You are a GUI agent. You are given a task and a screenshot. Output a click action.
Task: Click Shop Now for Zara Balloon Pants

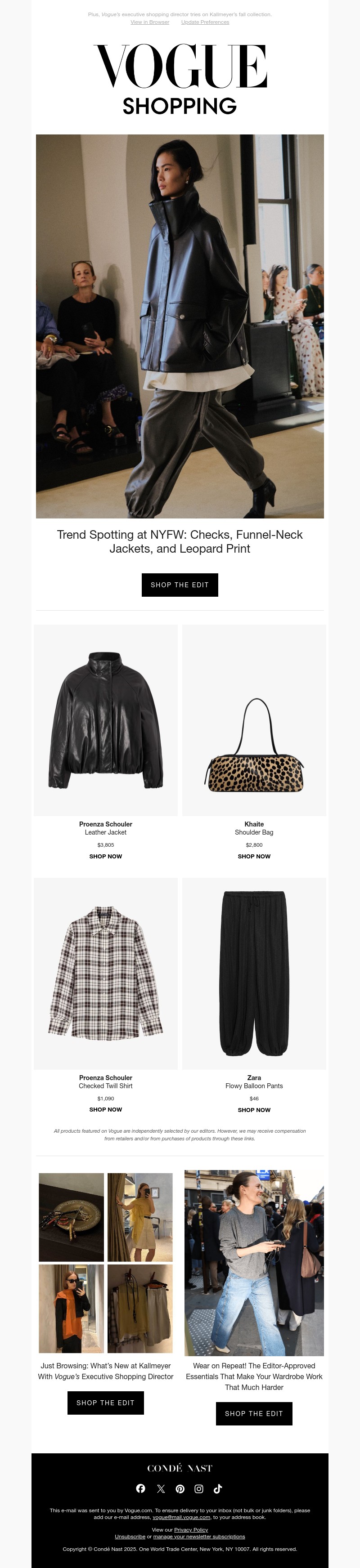coord(254,1109)
